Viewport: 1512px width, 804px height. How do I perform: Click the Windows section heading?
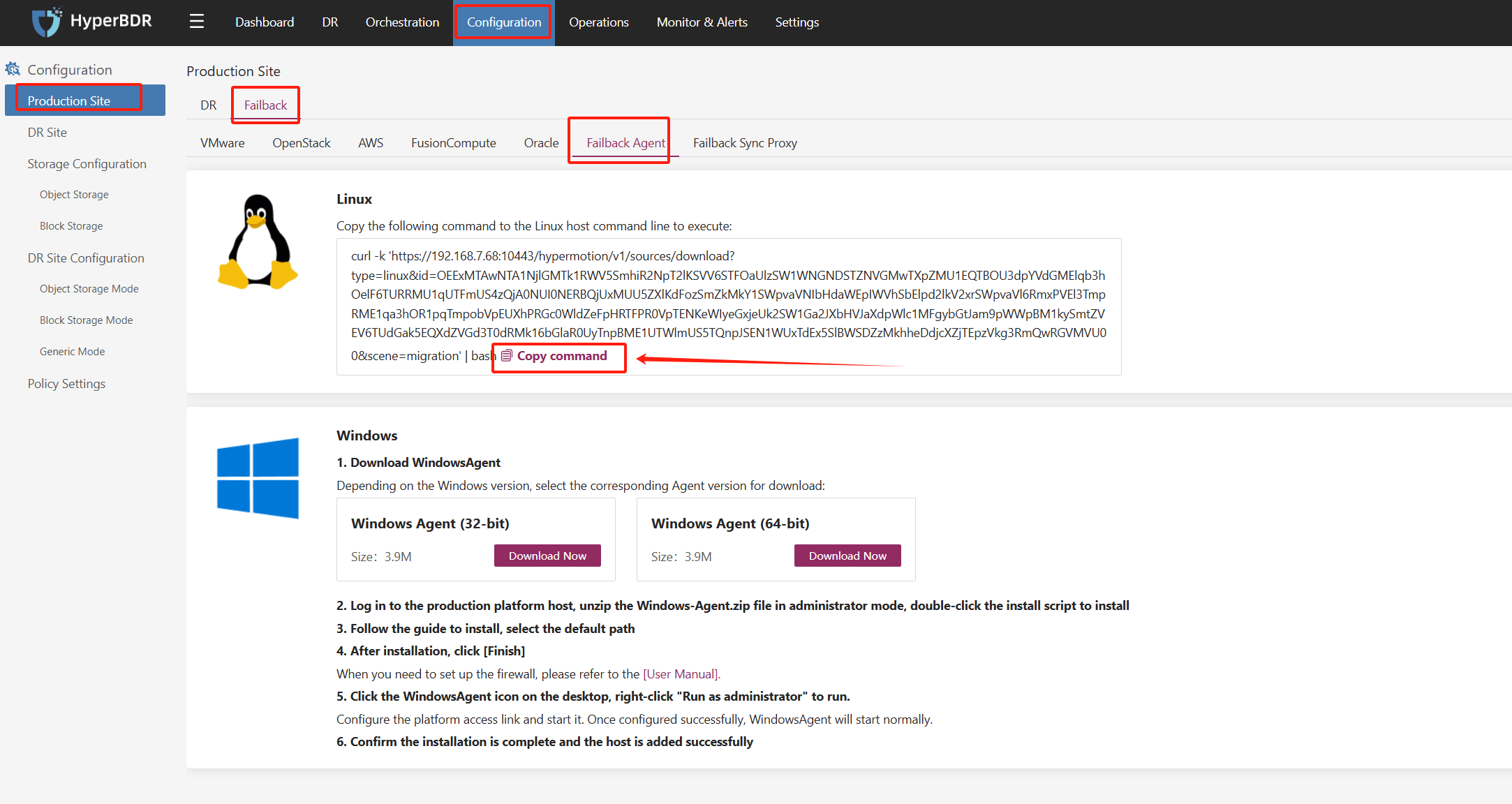click(x=366, y=435)
